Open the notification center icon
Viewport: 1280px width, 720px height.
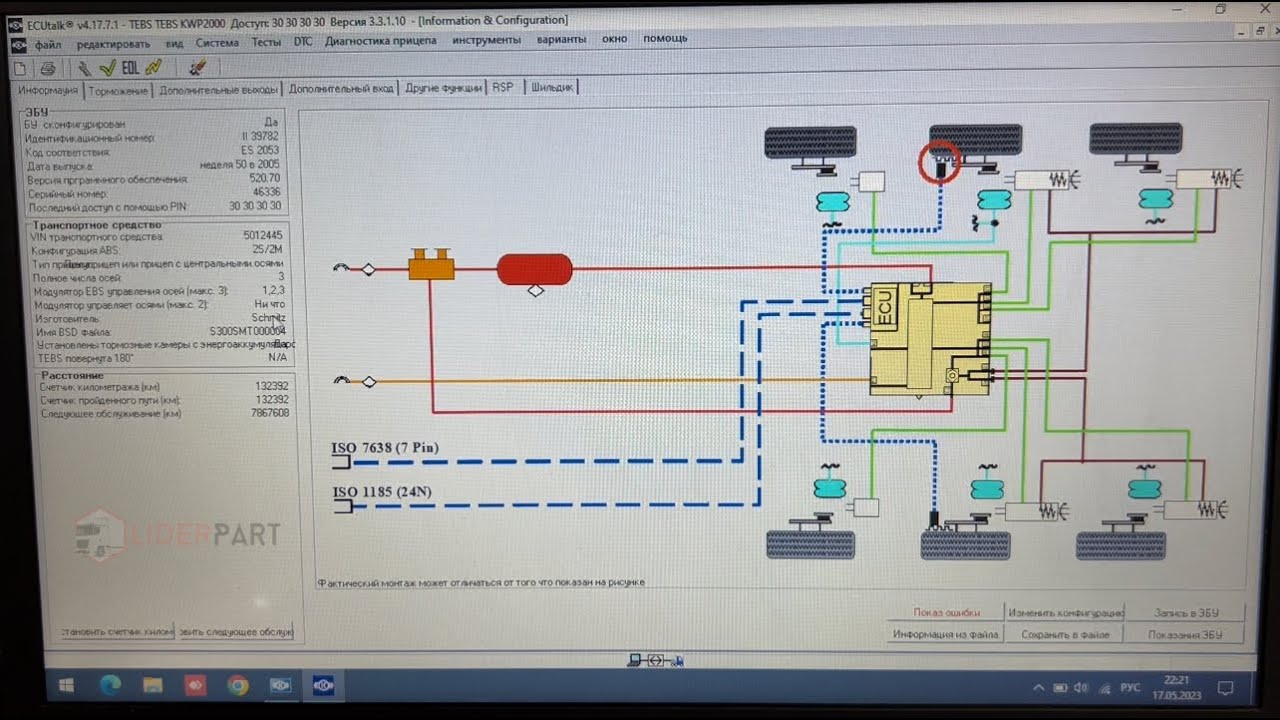[x=1225, y=688]
